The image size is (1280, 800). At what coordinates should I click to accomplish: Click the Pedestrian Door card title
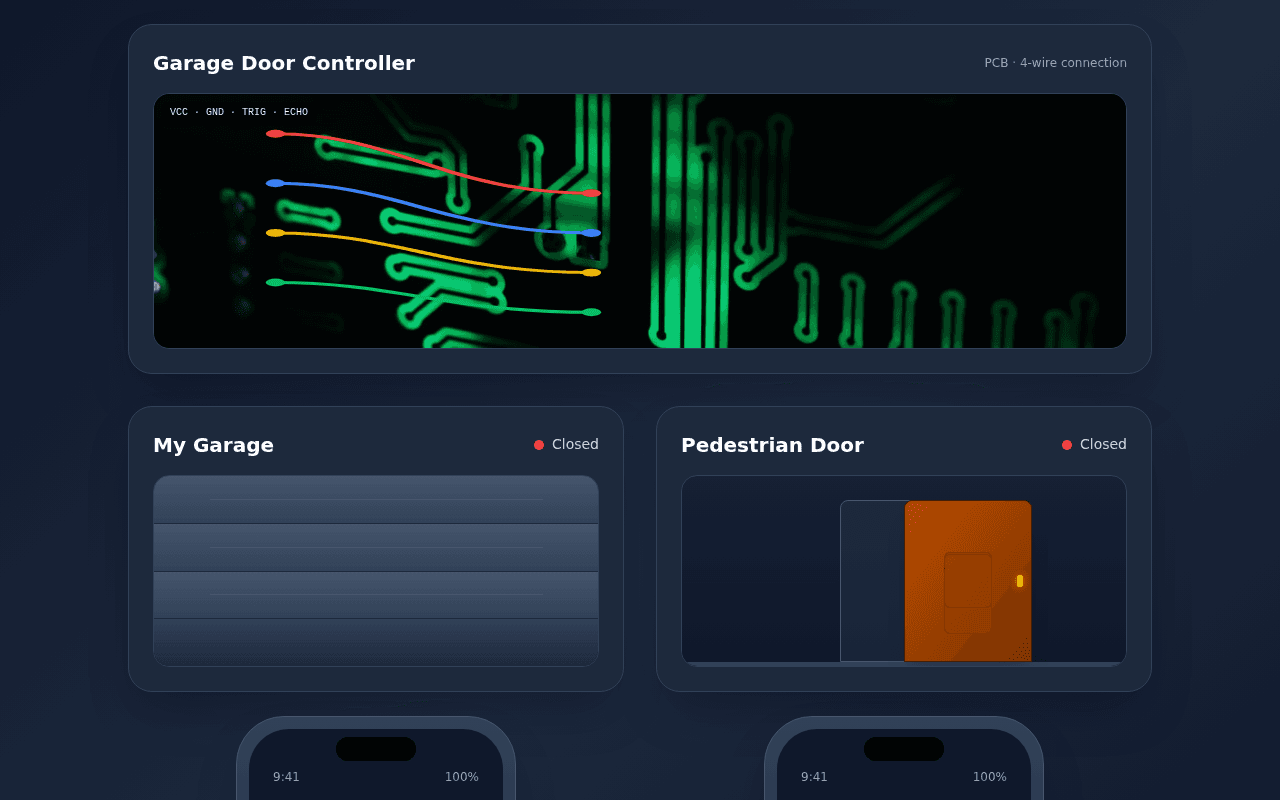772,445
